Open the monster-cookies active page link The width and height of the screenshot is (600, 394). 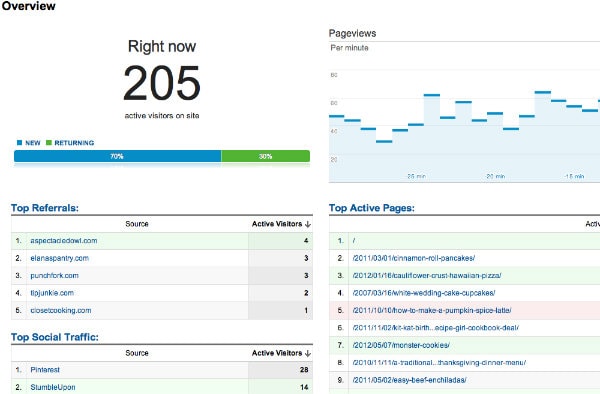point(401,345)
